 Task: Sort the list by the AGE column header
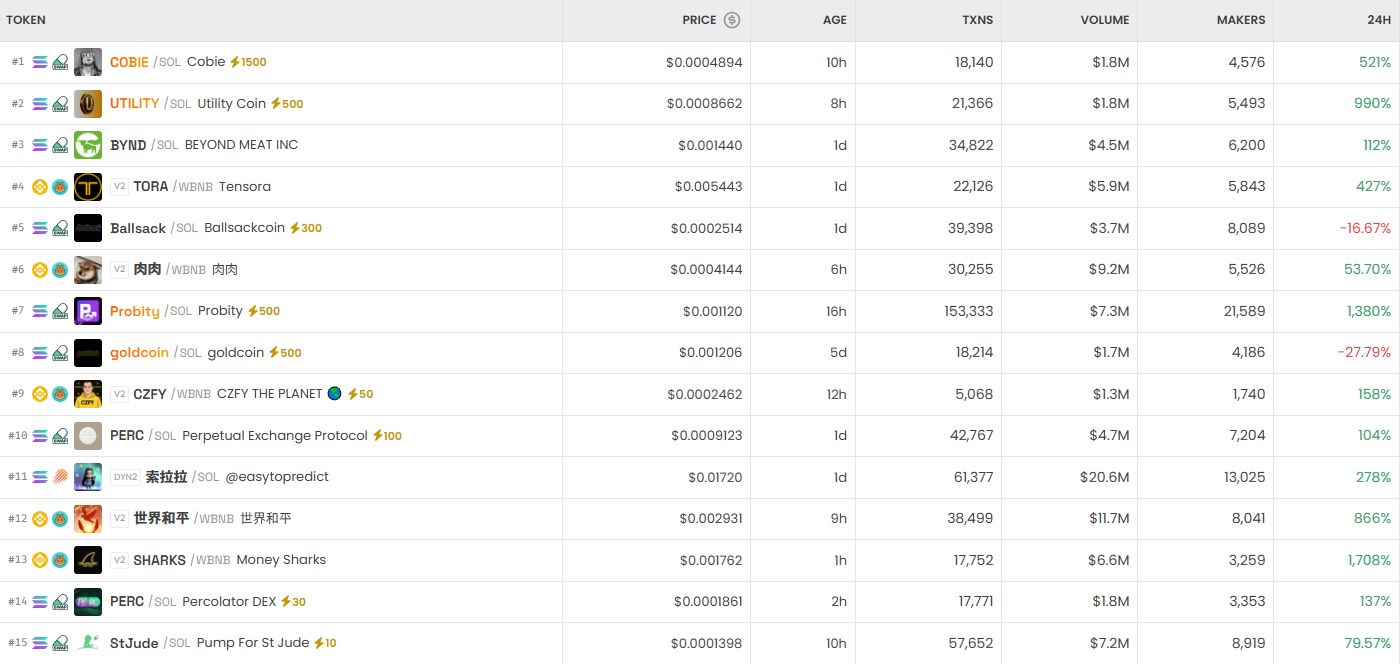click(833, 20)
